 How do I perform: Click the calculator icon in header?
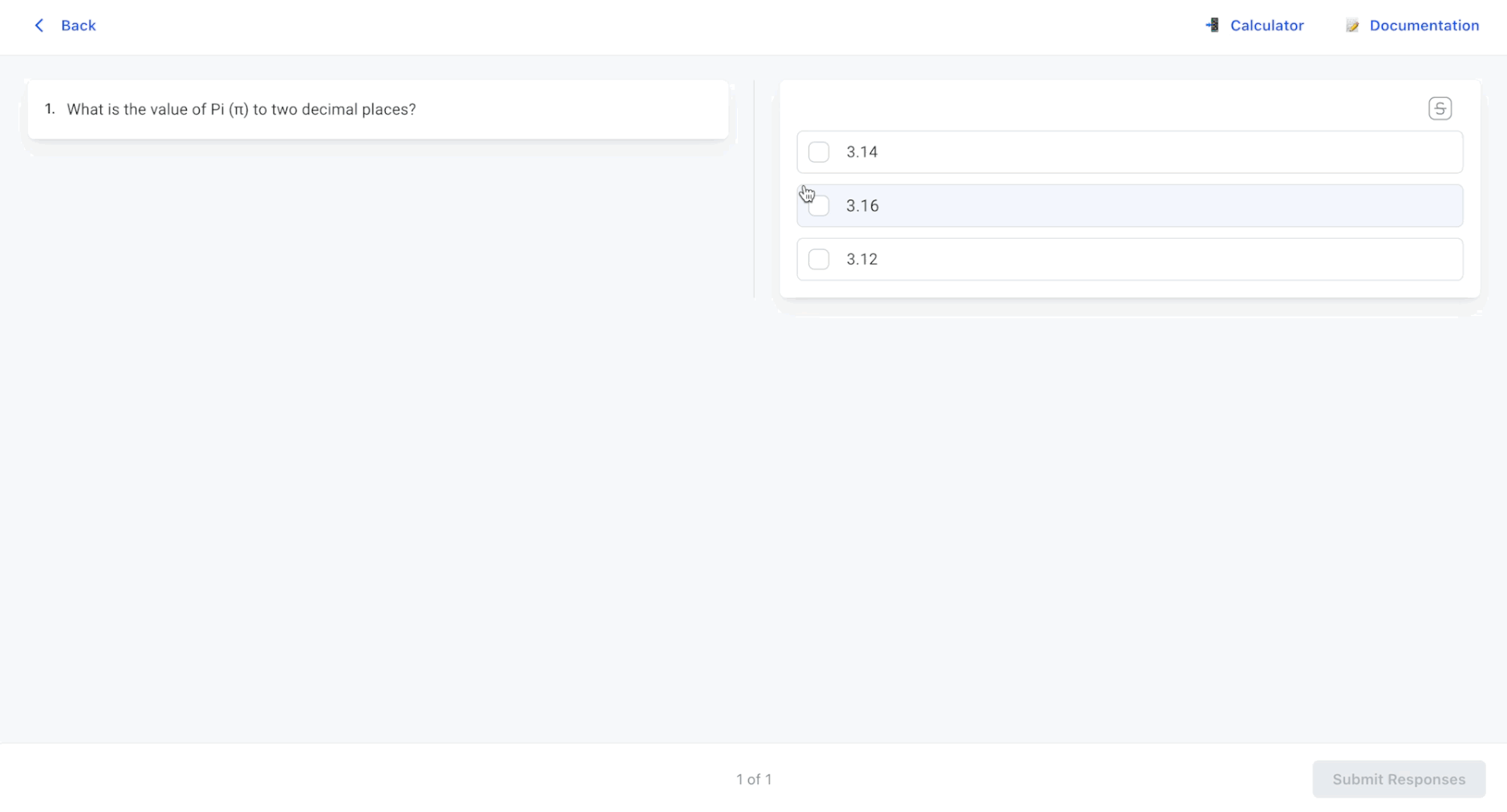coord(1213,26)
